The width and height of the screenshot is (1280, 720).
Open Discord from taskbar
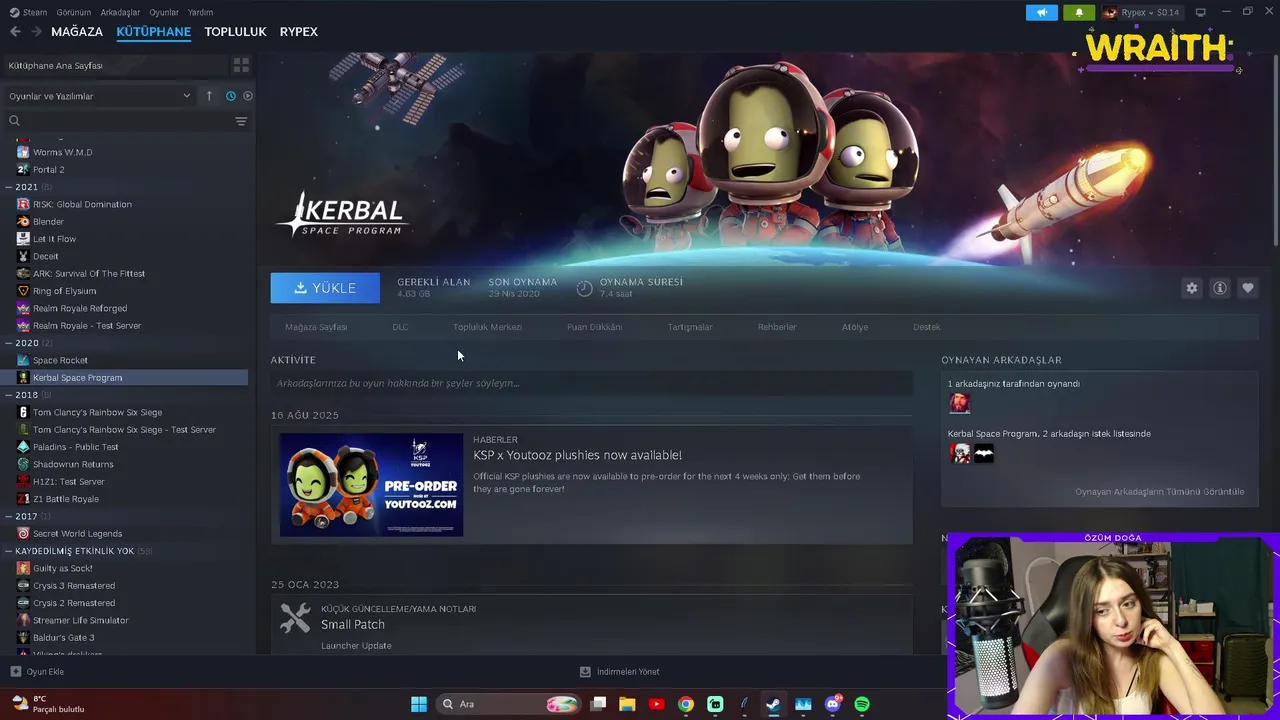point(833,704)
